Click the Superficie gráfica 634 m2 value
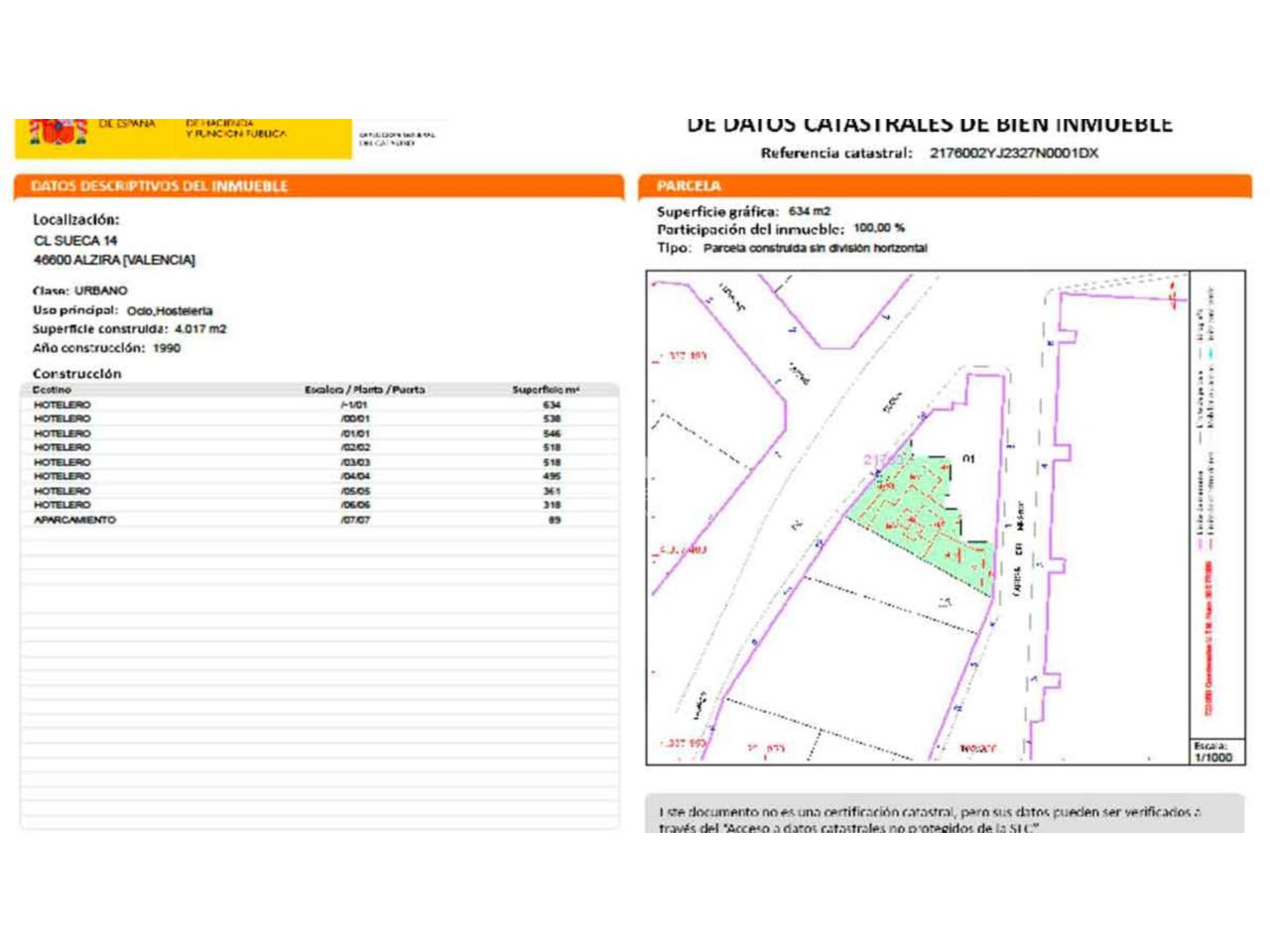Screen dimensions: 1270x952 [x=809, y=211]
